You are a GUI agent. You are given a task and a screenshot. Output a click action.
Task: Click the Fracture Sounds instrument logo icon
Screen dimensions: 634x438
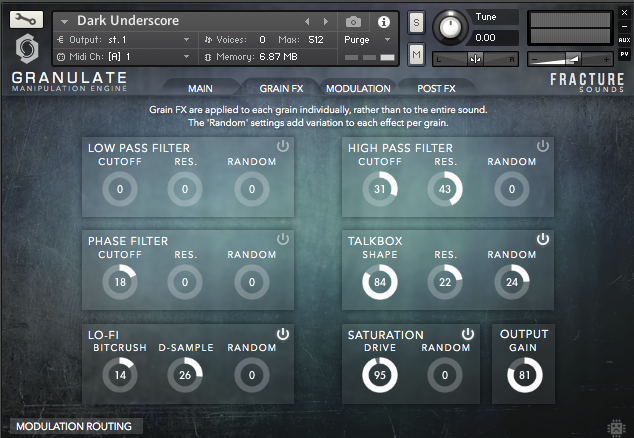pyautogui.click(x=26, y=50)
